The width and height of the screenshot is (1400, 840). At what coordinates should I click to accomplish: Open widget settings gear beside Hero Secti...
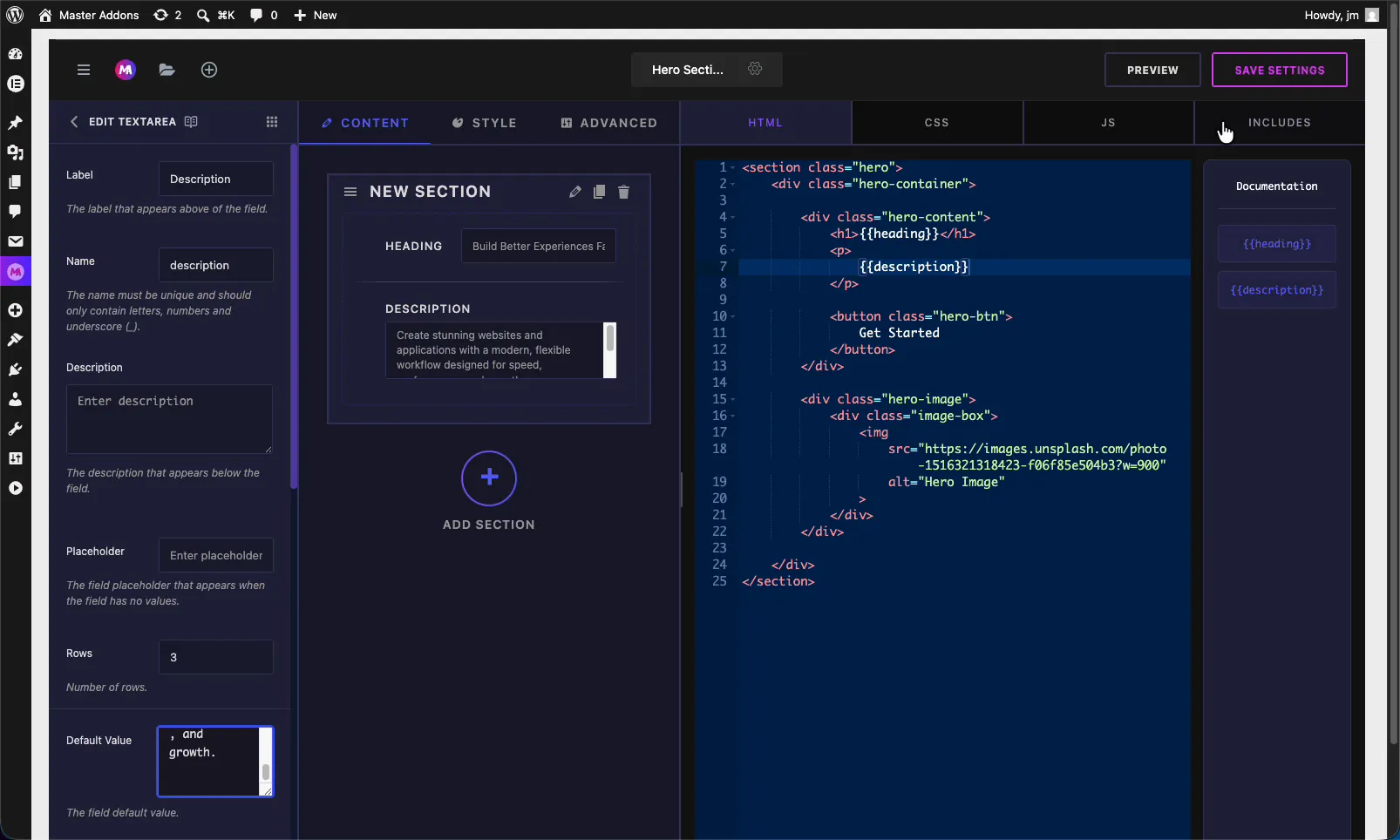pos(755,69)
